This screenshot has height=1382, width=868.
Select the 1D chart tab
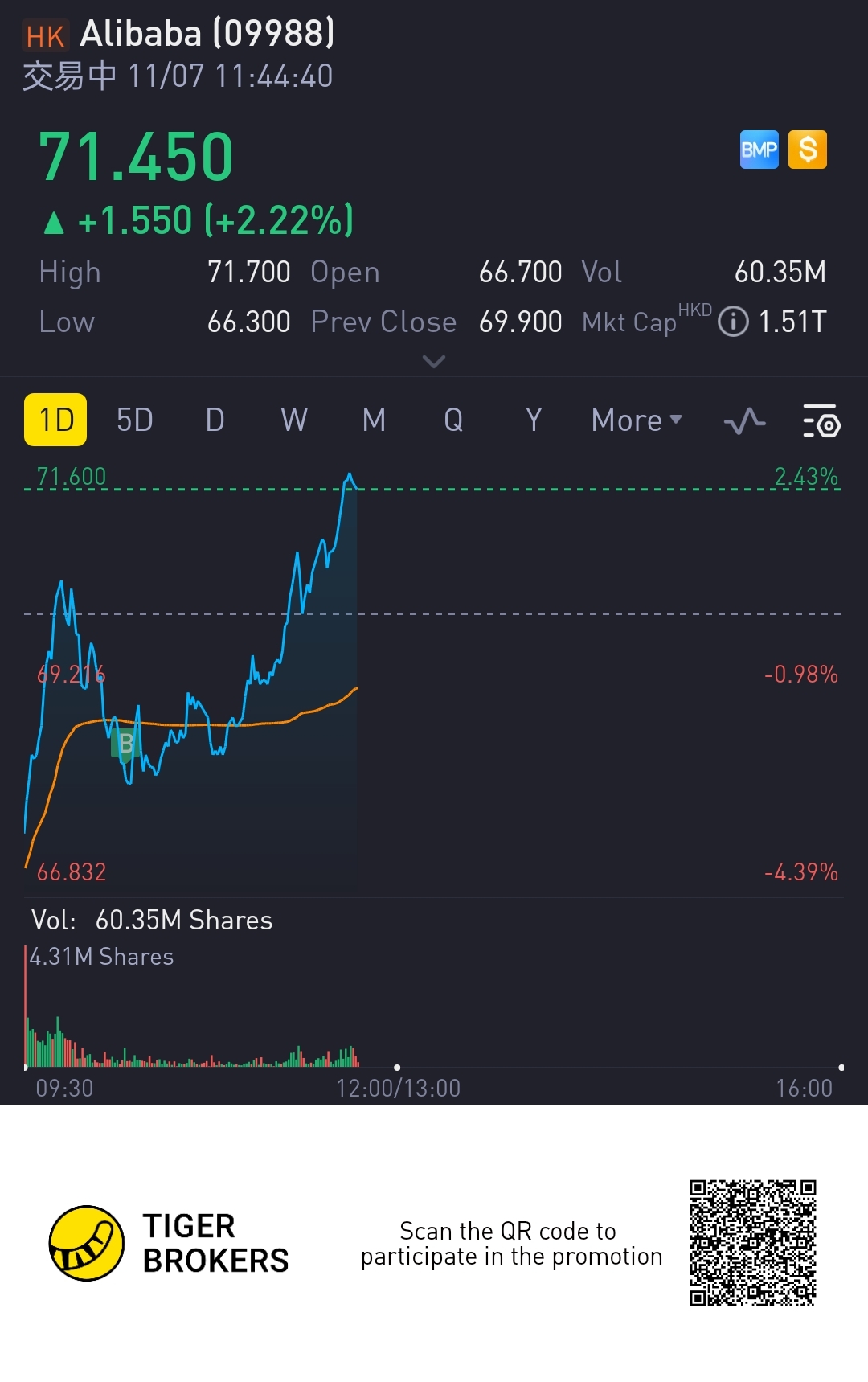coord(55,420)
